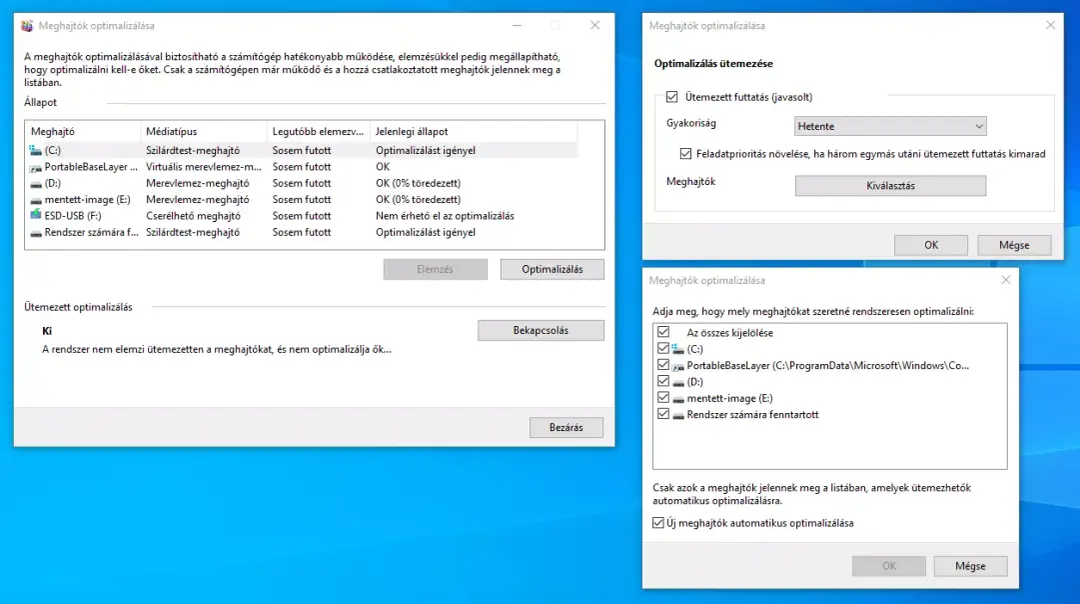Click 'Cserélhető meghajtó' media type cell

[x=194, y=216]
